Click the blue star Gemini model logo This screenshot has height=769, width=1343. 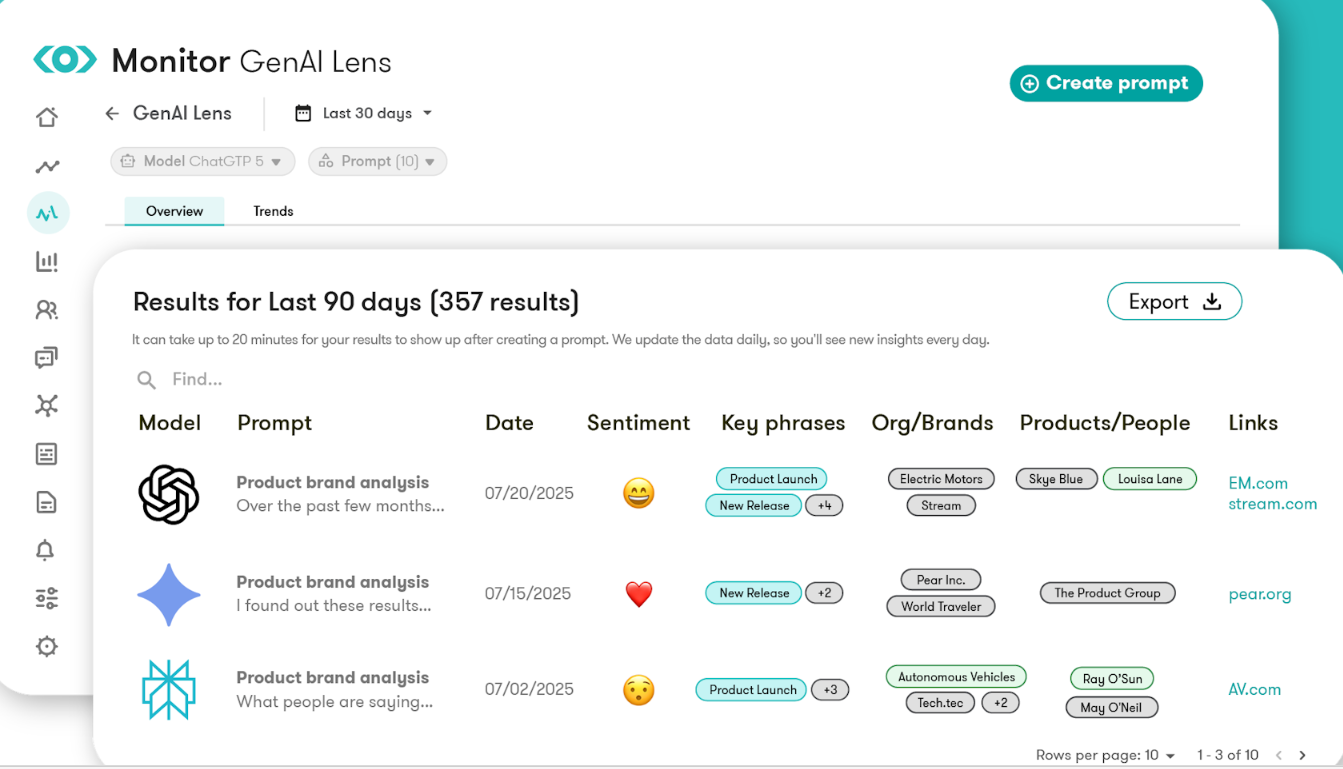(169, 594)
